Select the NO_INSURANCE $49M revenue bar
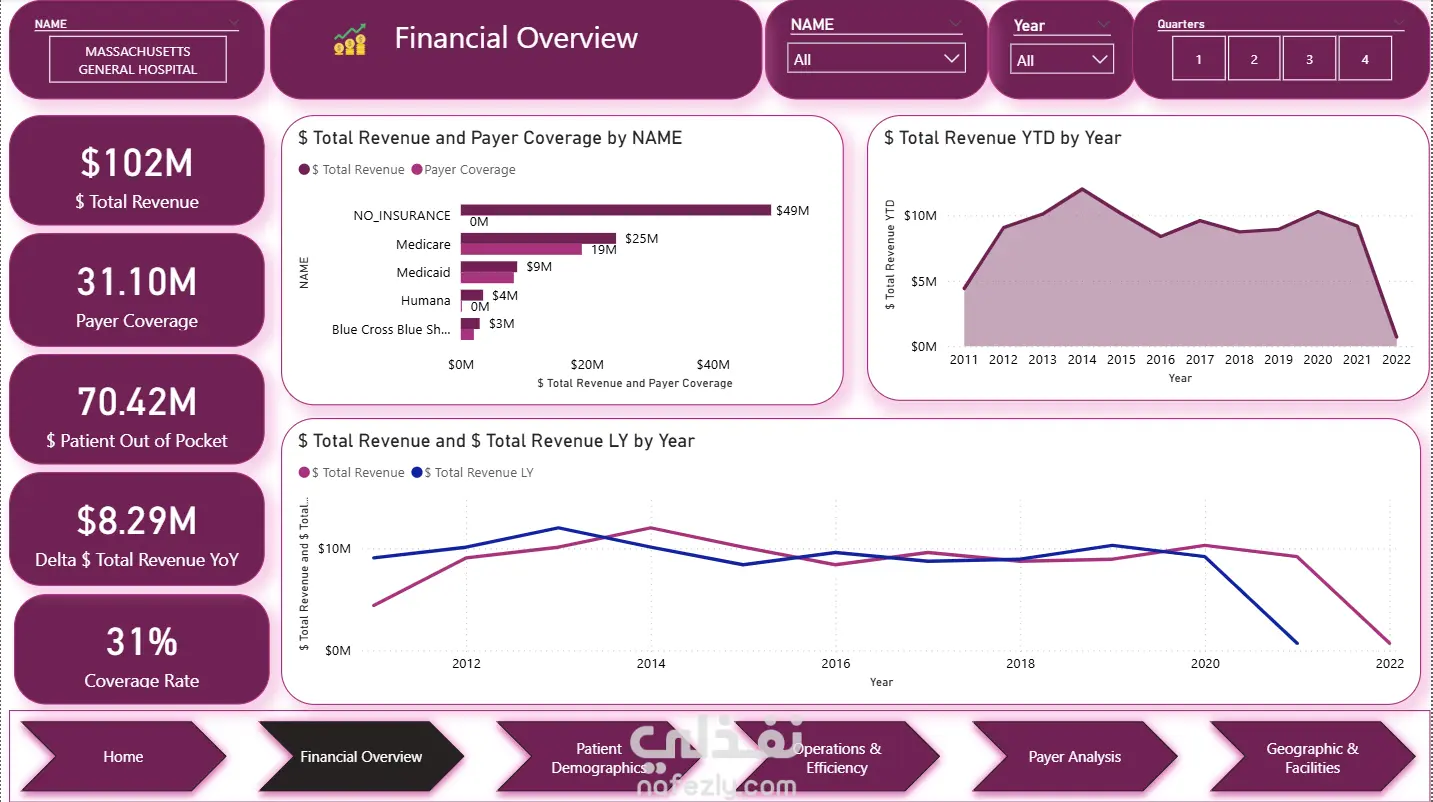 [616, 210]
